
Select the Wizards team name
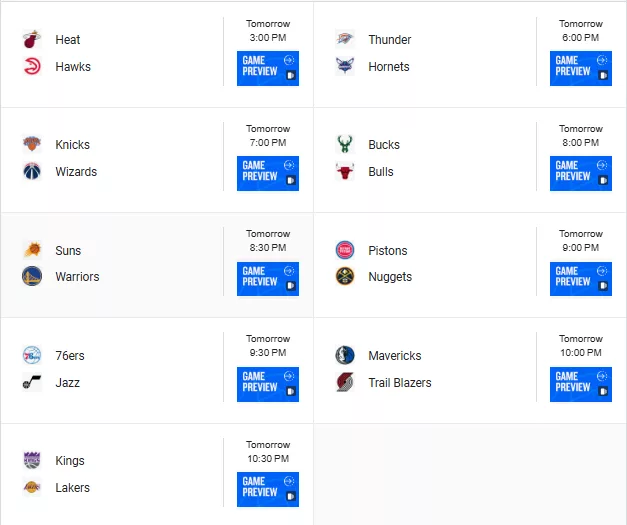pyautogui.click(x=76, y=172)
